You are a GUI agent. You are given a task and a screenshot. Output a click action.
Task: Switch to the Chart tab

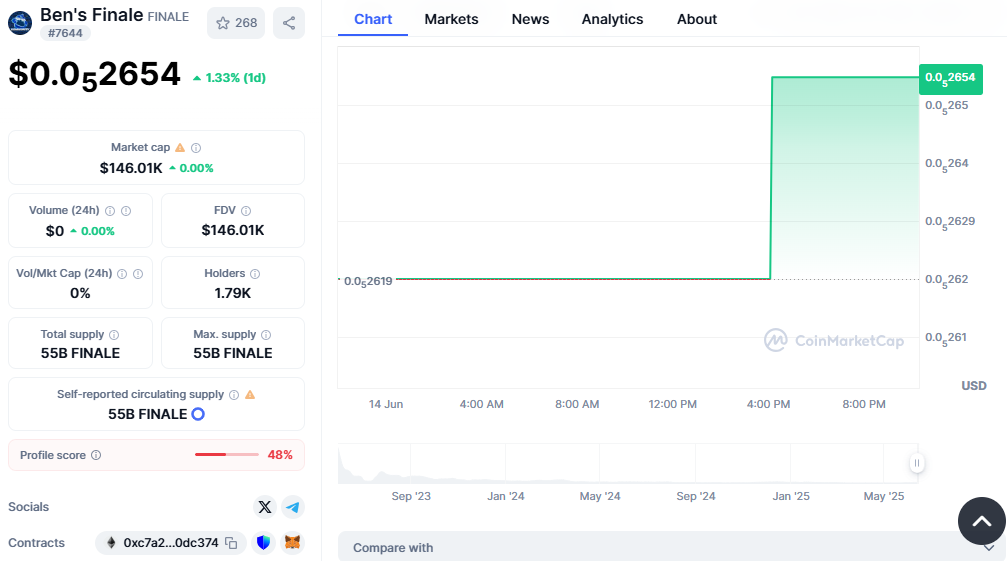pos(372,19)
